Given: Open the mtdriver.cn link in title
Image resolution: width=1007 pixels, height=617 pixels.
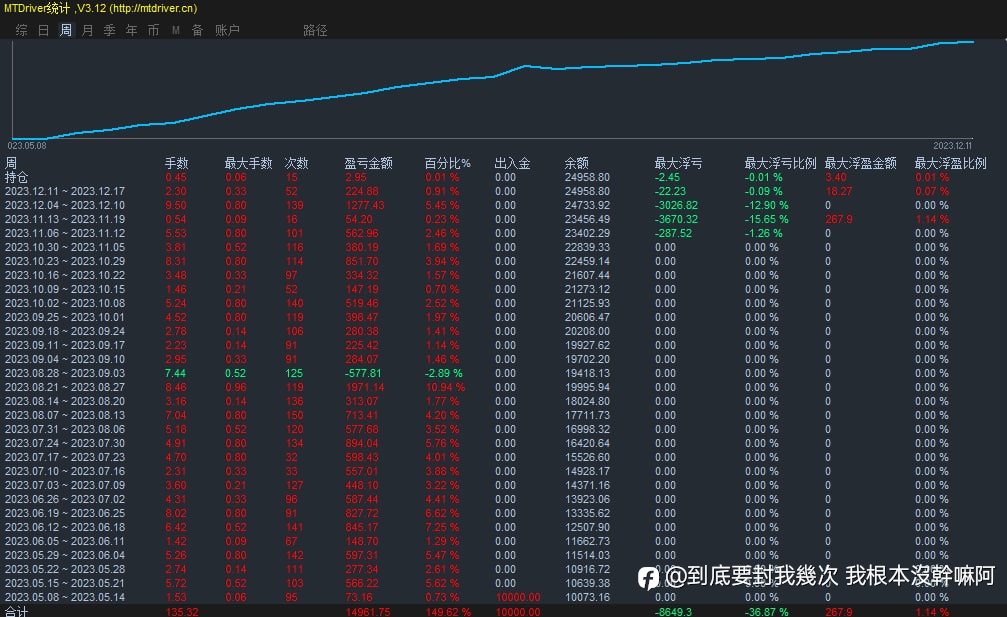Looking at the screenshot, I should point(153,8).
